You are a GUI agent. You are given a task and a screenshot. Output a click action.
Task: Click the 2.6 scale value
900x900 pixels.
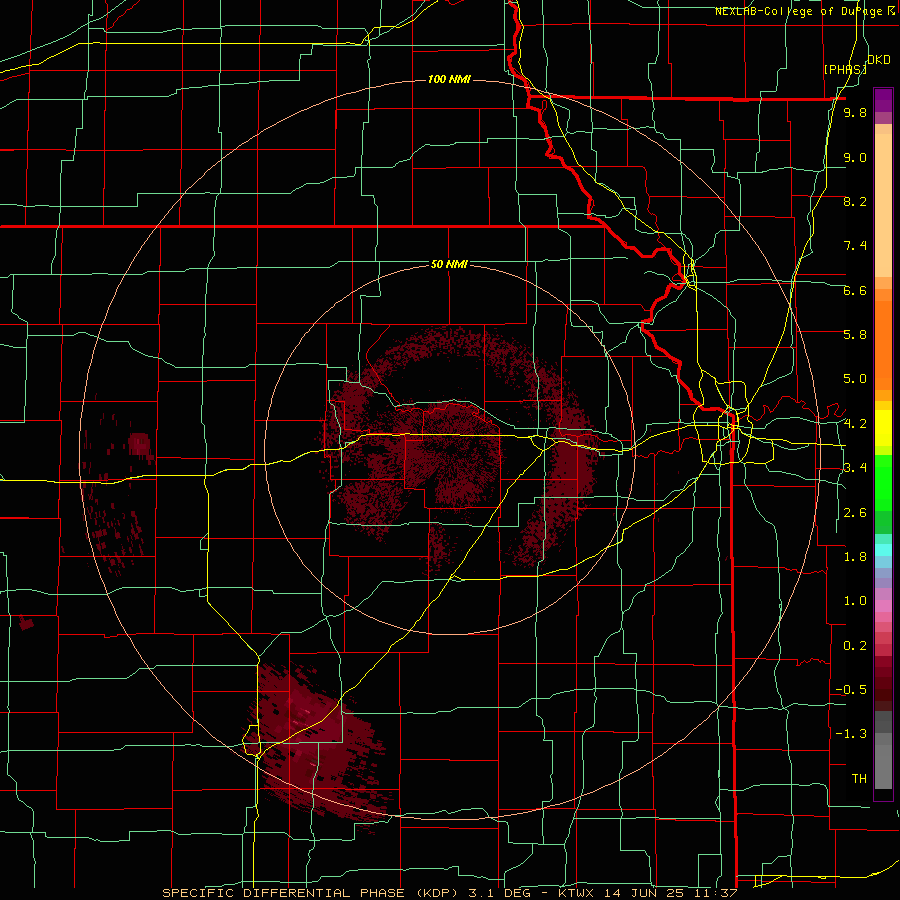coord(855,513)
